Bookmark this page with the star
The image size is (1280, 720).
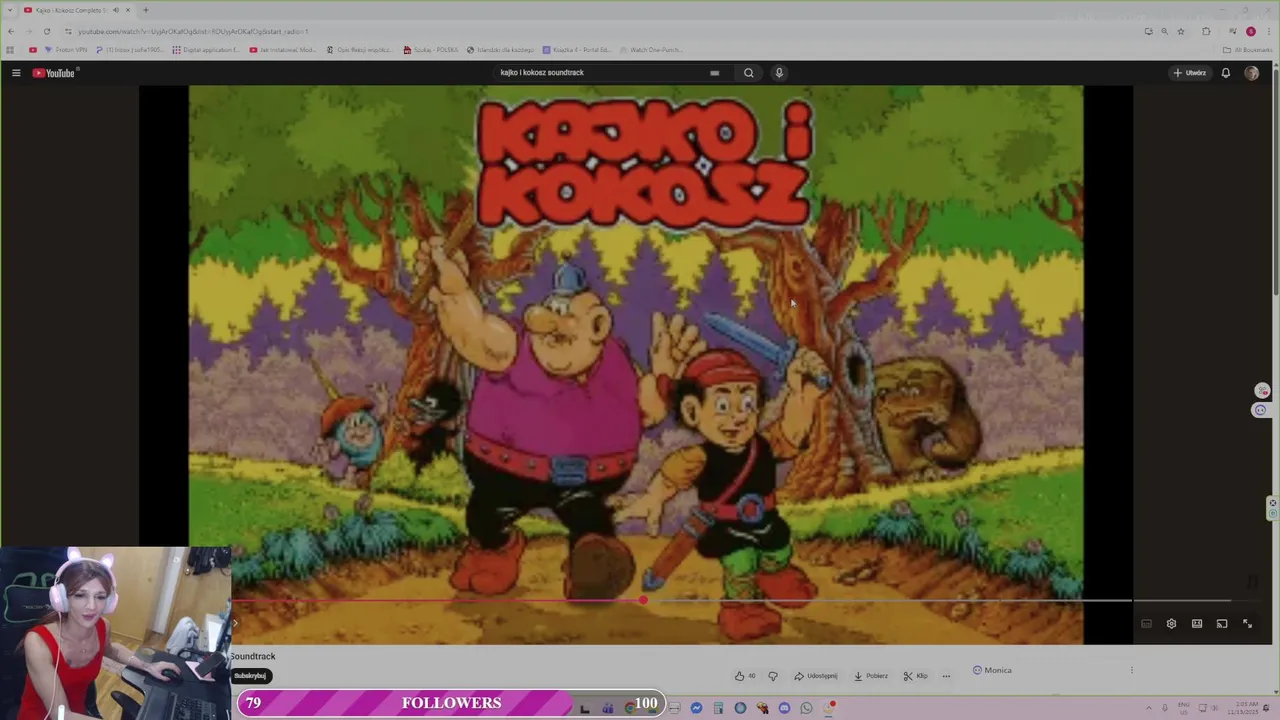coord(1181,31)
